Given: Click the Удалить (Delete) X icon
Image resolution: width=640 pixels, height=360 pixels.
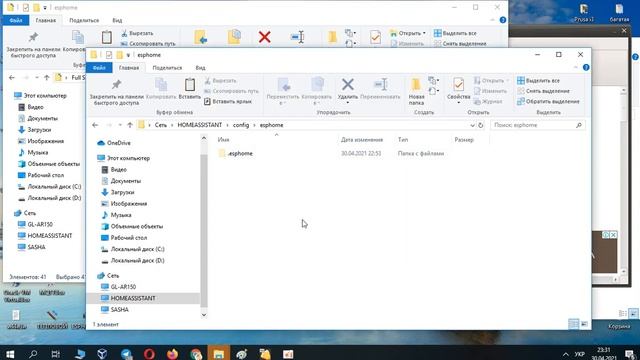Looking at the screenshot, I should [x=348, y=84].
